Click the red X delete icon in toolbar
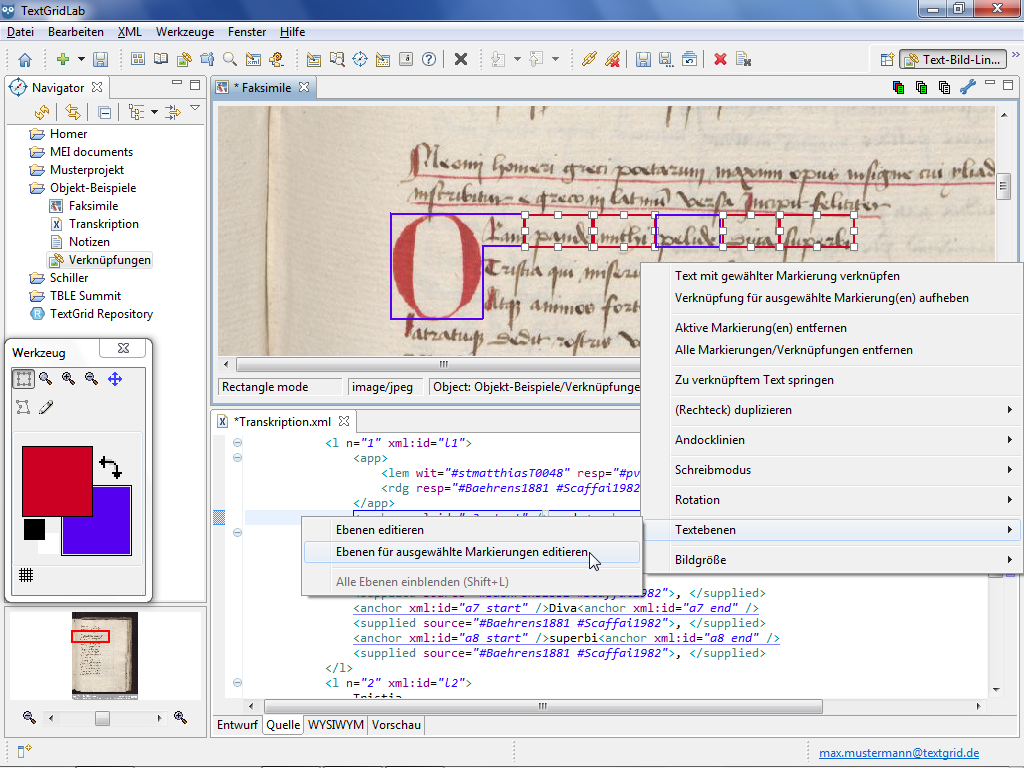Viewport: 1024px width, 768px height. pos(719,60)
